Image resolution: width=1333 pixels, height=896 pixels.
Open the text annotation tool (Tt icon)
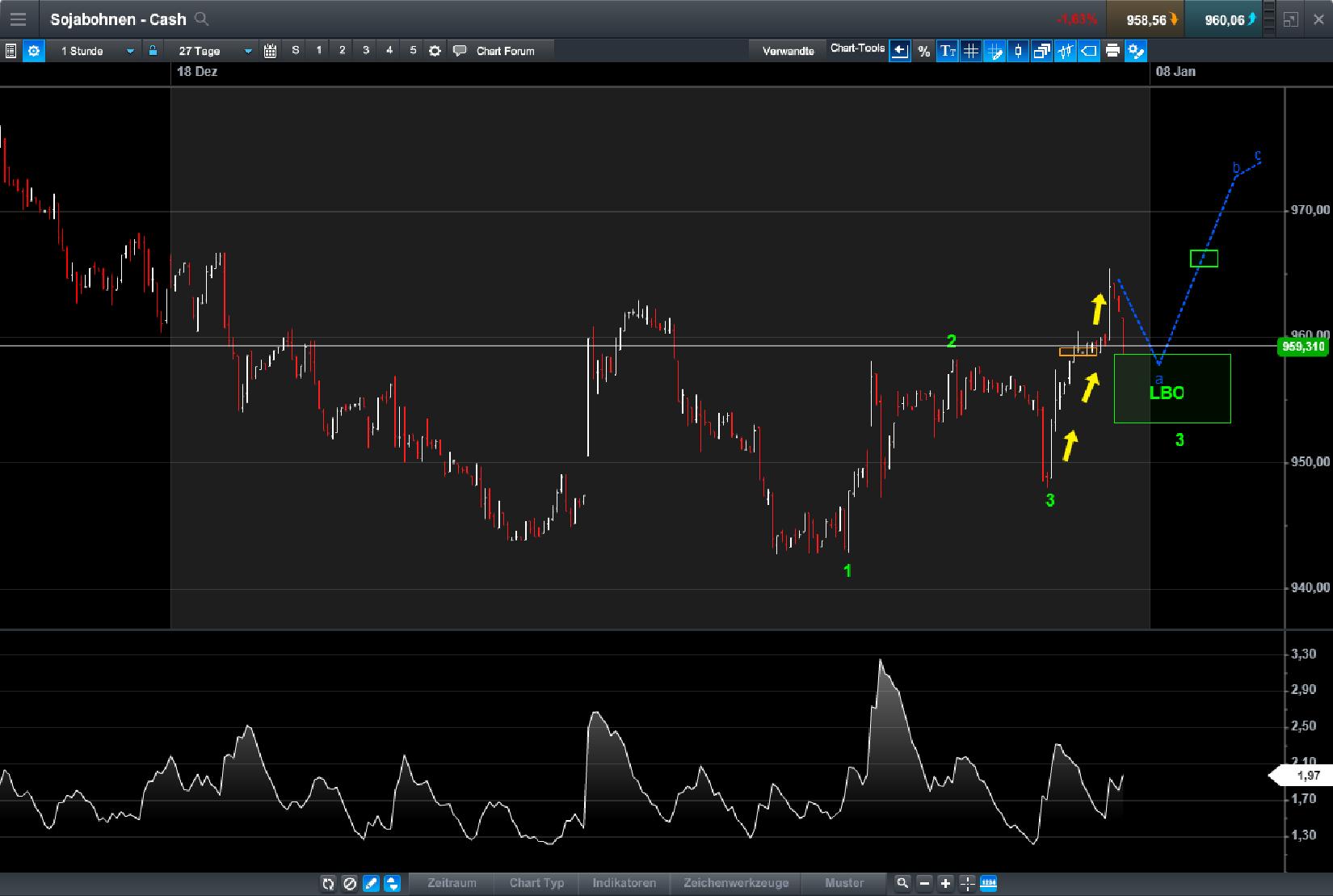point(947,51)
